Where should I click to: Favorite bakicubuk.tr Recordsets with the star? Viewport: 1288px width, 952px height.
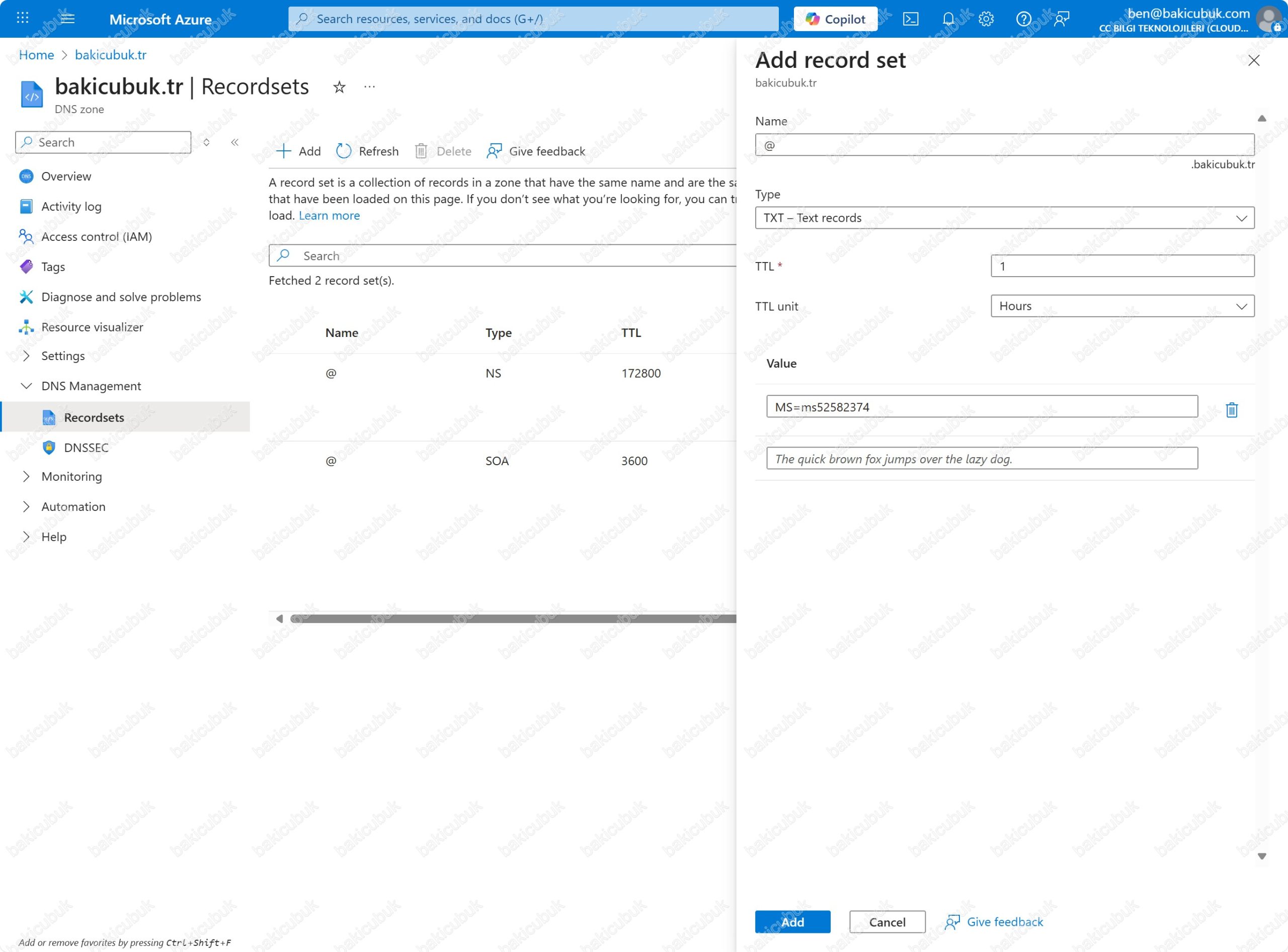(x=339, y=87)
